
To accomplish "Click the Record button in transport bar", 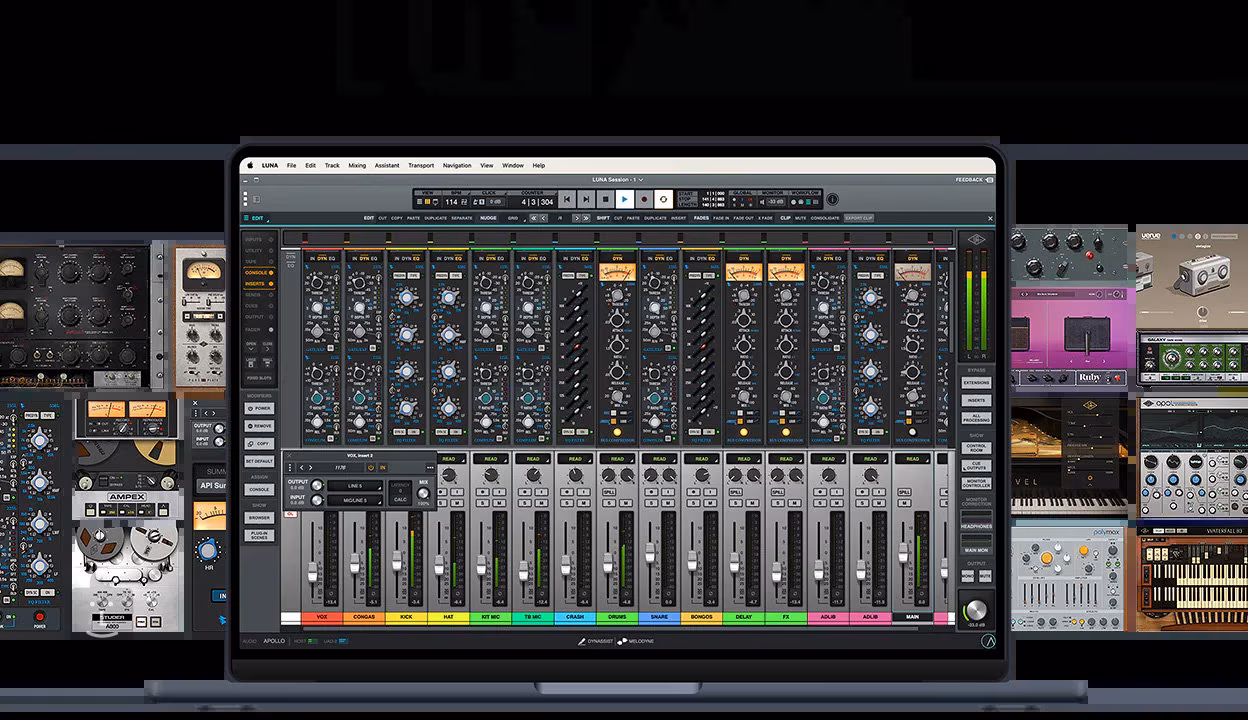I will [x=643, y=200].
